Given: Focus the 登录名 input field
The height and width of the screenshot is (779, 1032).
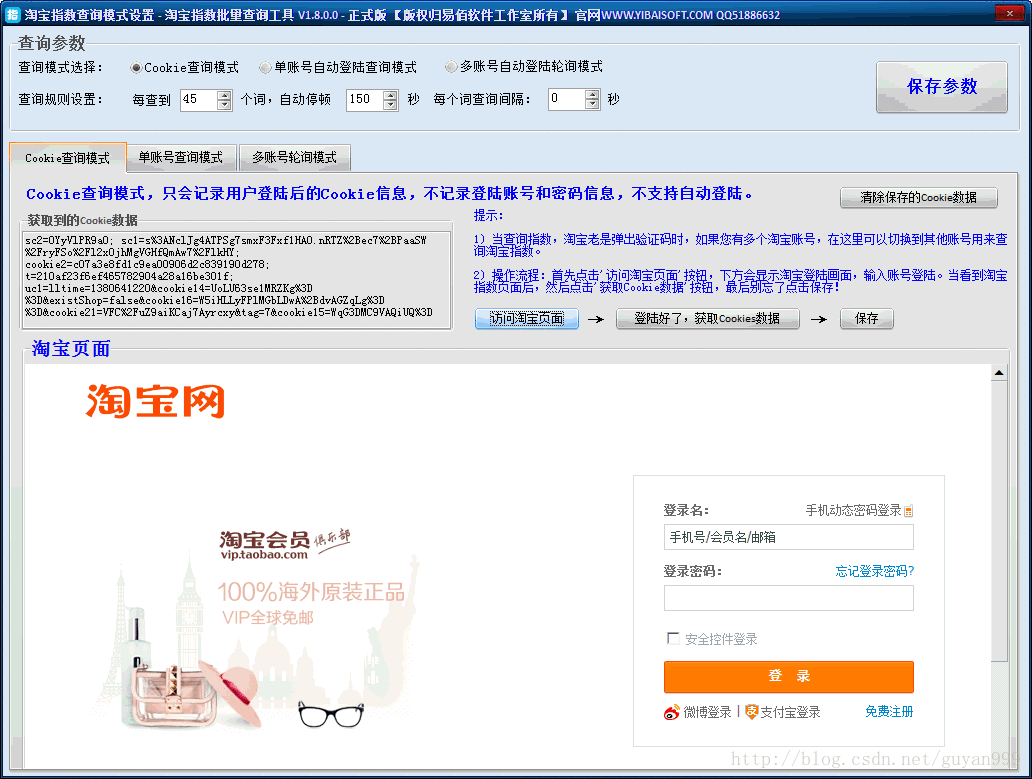Looking at the screenshot, I should pyautogui.click(x=788, y=537).
